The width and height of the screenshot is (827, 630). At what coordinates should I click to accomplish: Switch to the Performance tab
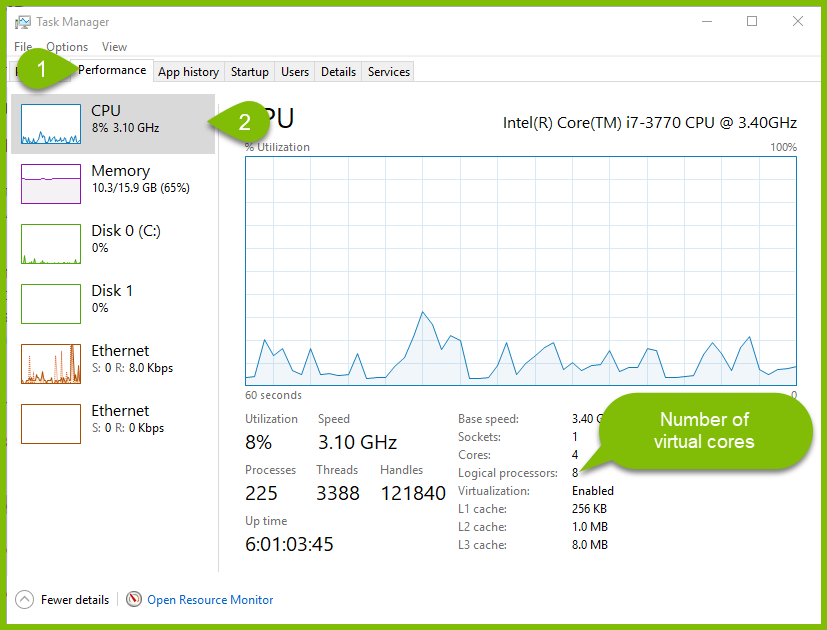112,70
